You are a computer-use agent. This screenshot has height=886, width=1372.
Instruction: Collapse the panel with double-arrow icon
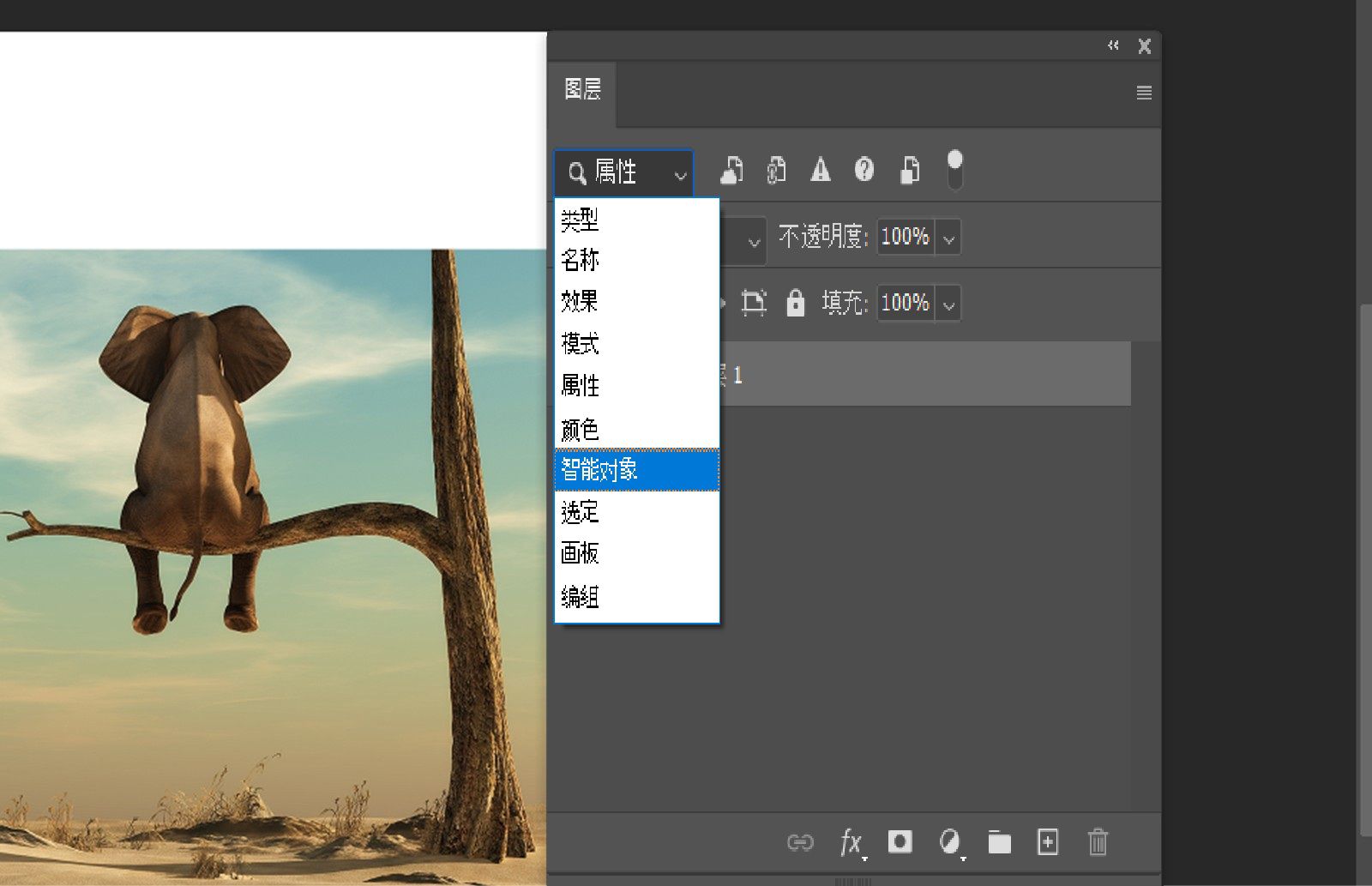pos(1113,45)
